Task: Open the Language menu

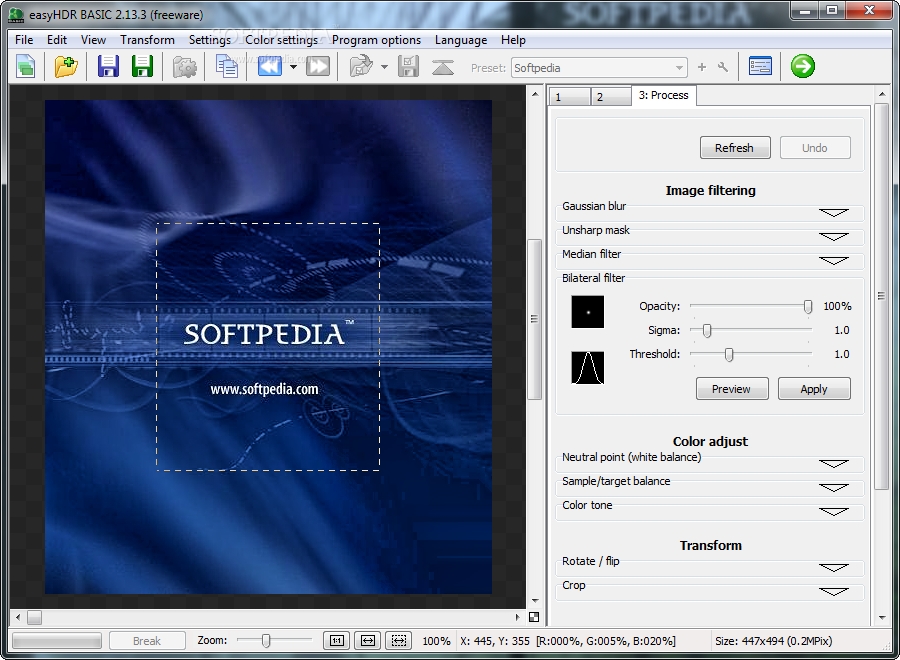Action: pyautogui.click(x=461, y=40)
